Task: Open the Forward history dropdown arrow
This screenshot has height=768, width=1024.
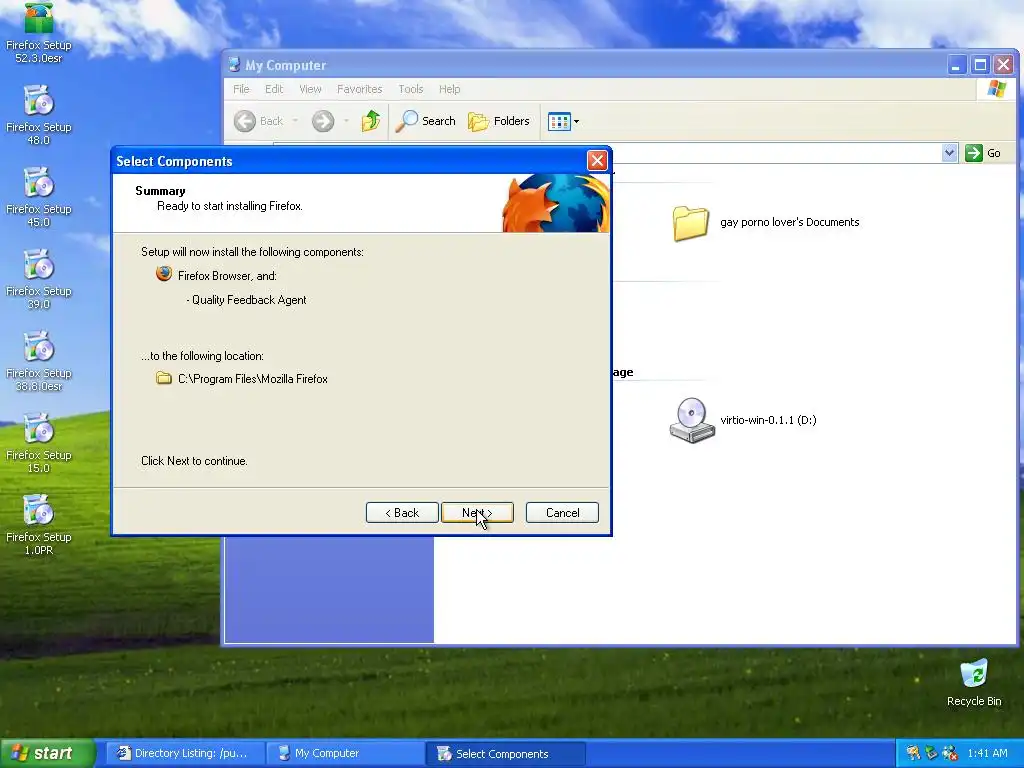Action: click(346, 121)
